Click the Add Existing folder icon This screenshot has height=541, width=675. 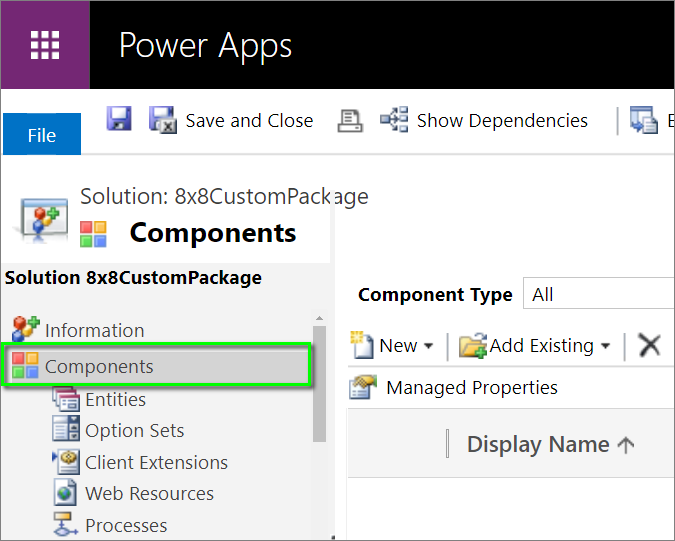tap(473, 345)
